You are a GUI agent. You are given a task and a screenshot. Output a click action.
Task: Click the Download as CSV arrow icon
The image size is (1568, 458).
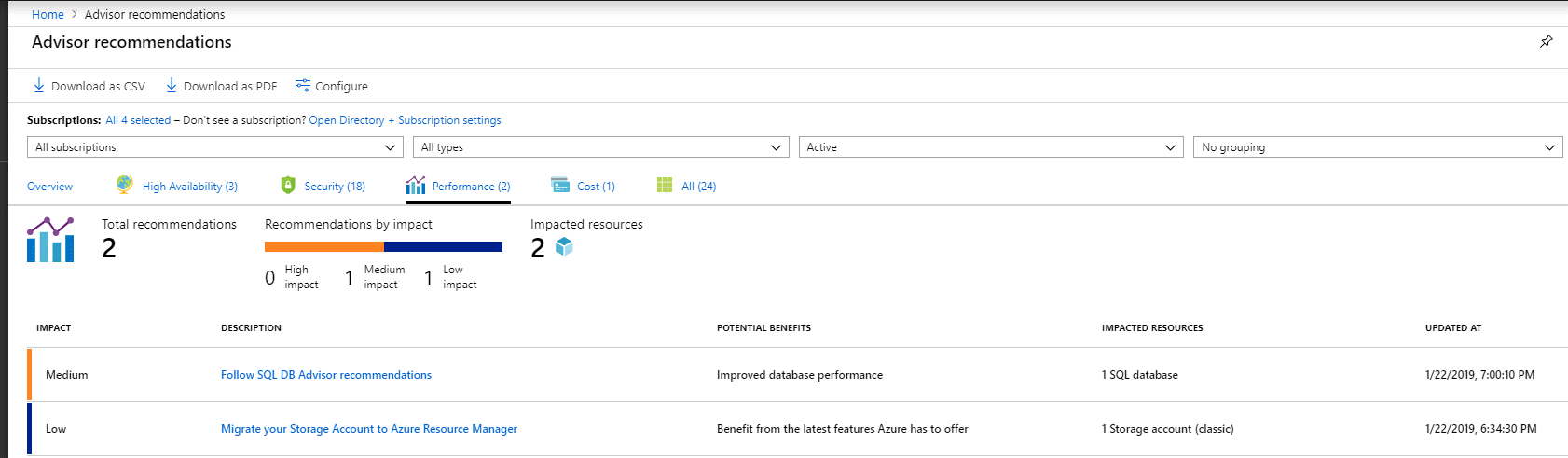point(39,85)
